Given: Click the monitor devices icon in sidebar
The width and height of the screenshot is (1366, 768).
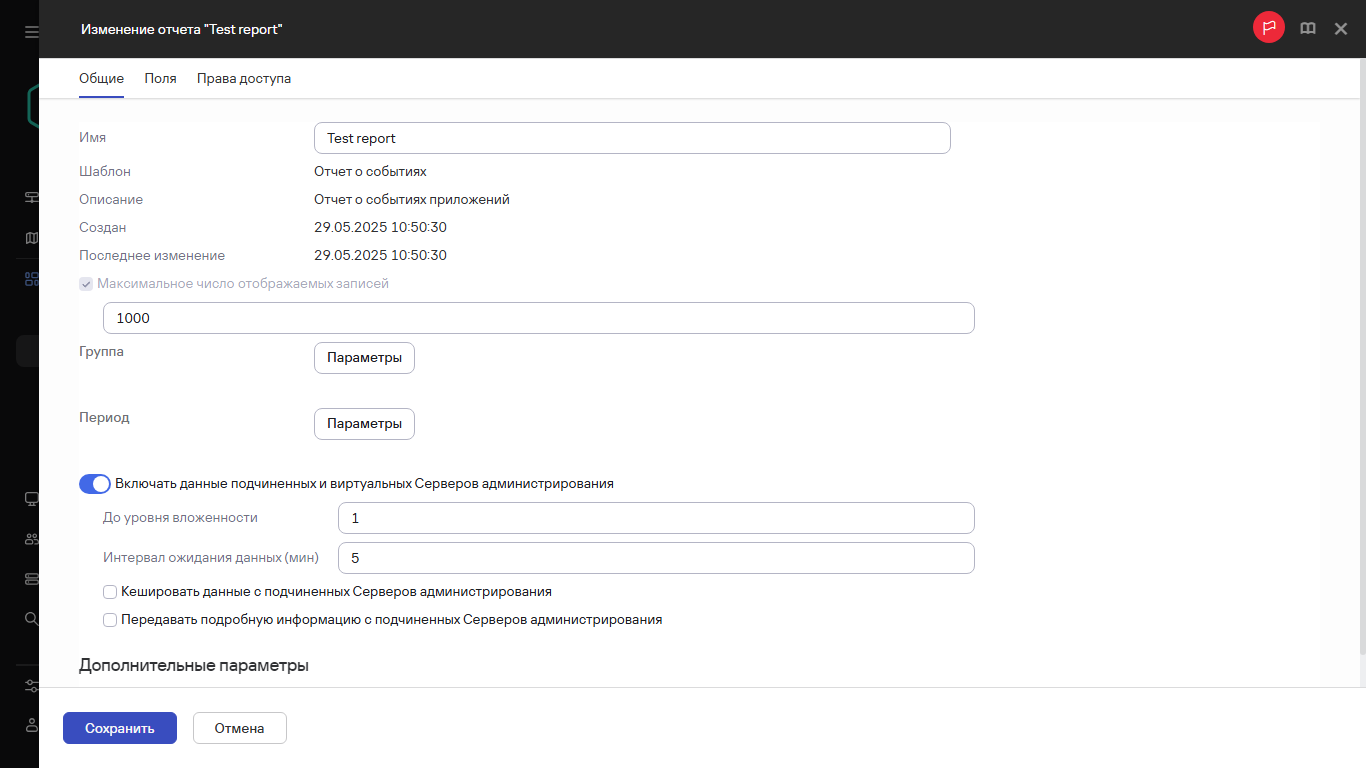Looking at the screenshot, I should pos(31,499).
